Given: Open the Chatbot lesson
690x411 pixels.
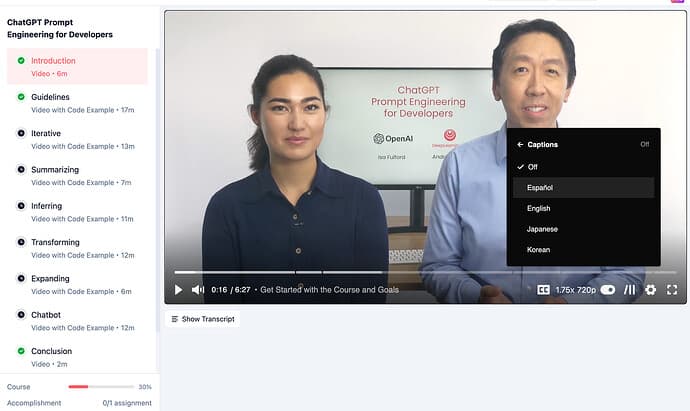Looking at the screenshot, I should point(77,321).
